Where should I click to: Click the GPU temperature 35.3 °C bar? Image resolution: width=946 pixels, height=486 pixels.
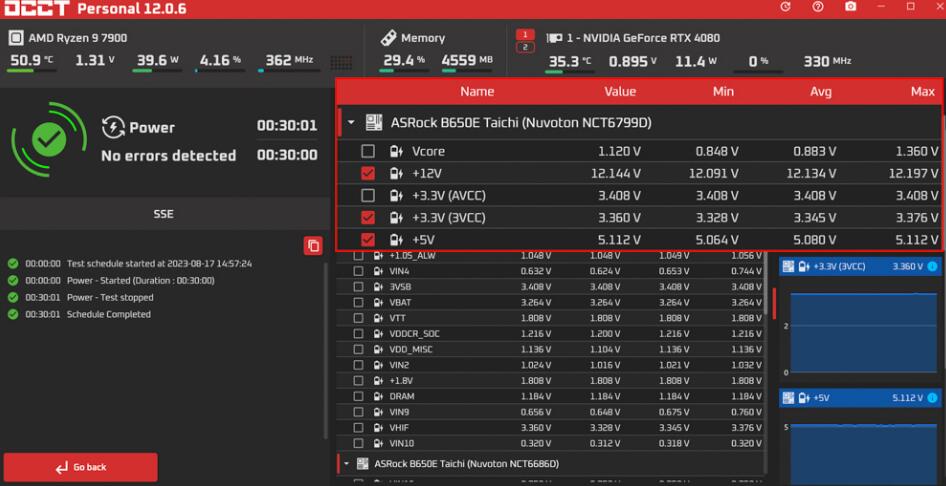coord(570,72)
